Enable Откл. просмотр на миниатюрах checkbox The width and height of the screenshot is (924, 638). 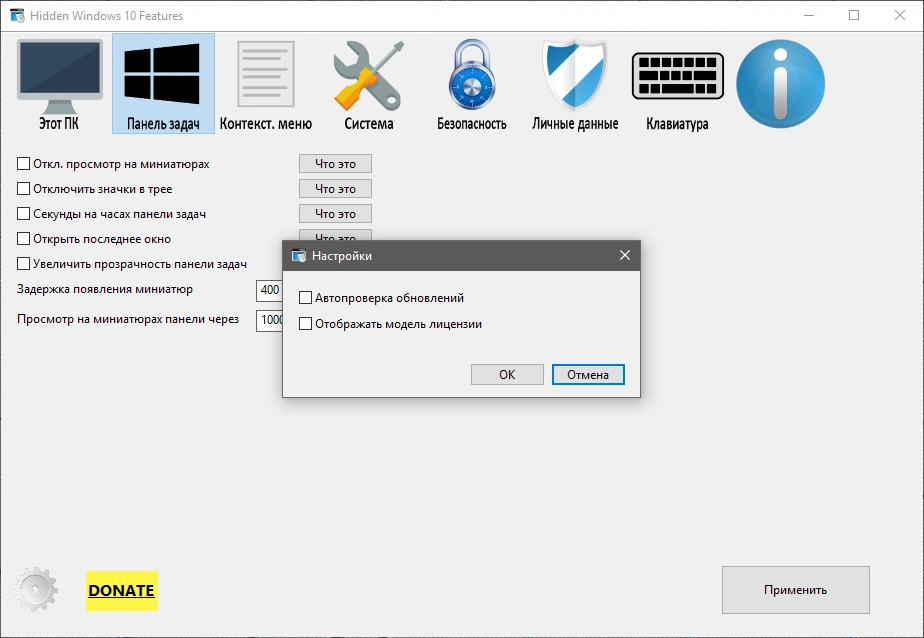pos(24,164)
